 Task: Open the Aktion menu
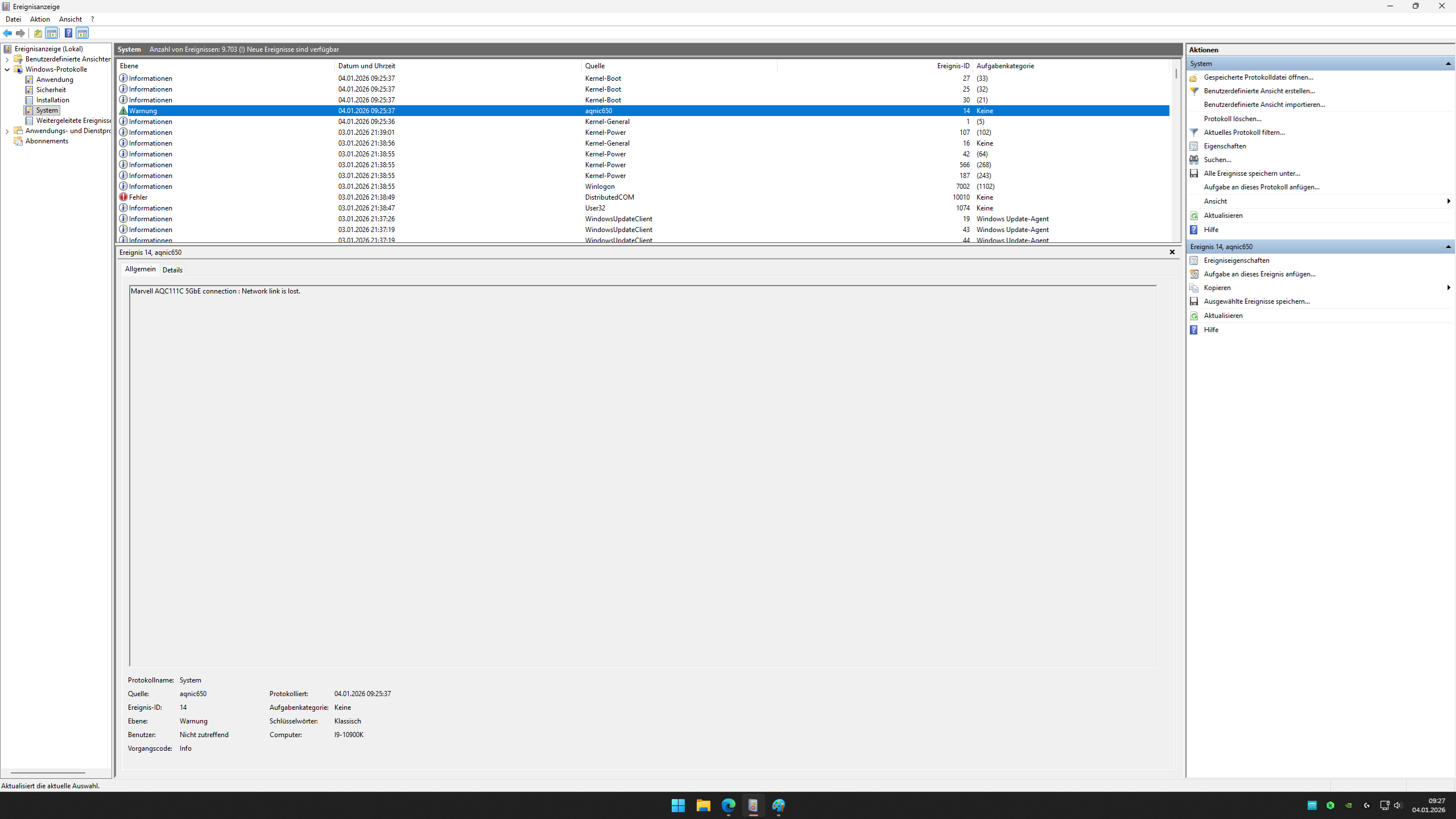[x=40, y=19]
